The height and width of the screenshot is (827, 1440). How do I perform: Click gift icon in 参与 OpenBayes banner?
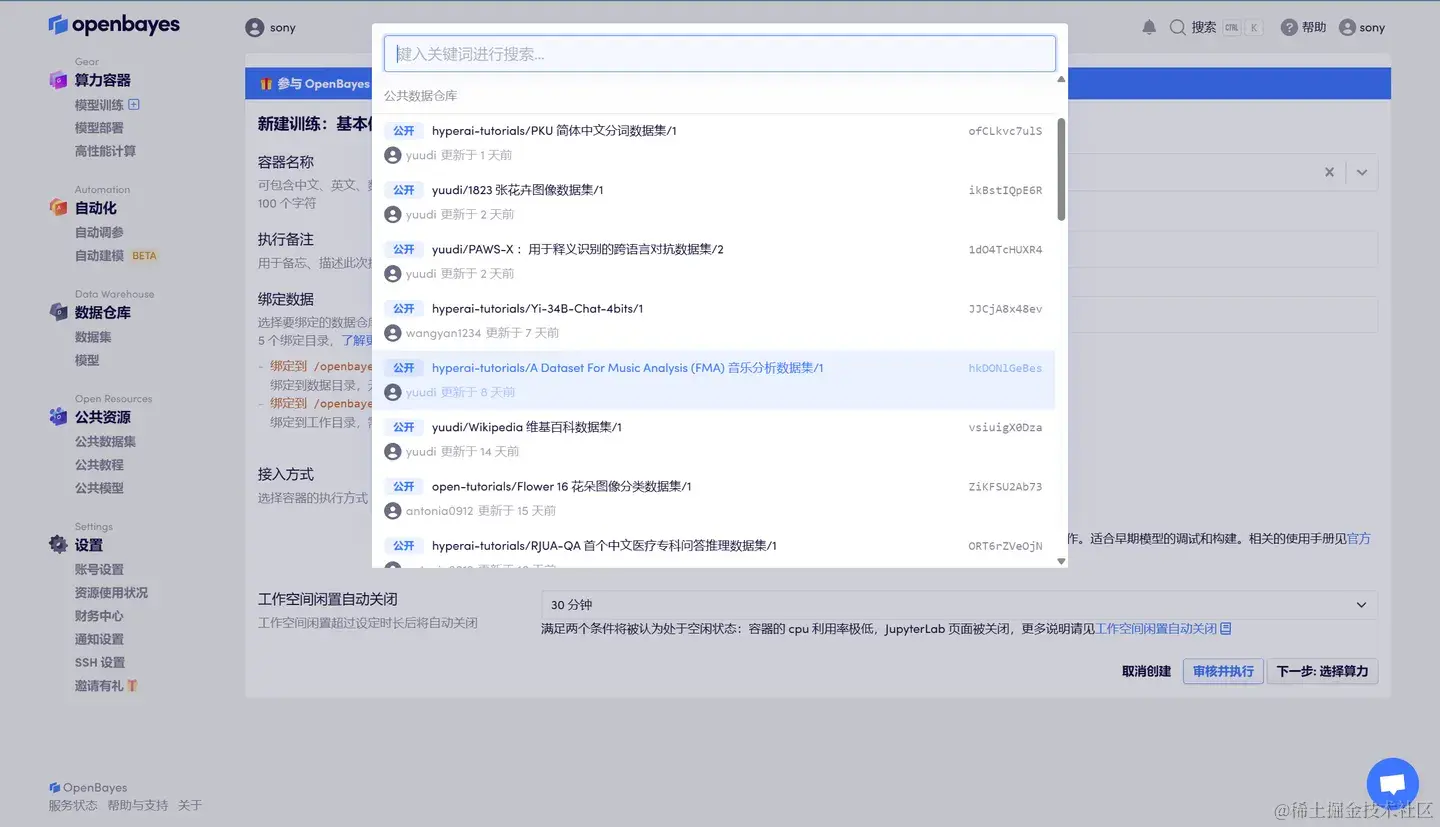(x=266, y=84)
